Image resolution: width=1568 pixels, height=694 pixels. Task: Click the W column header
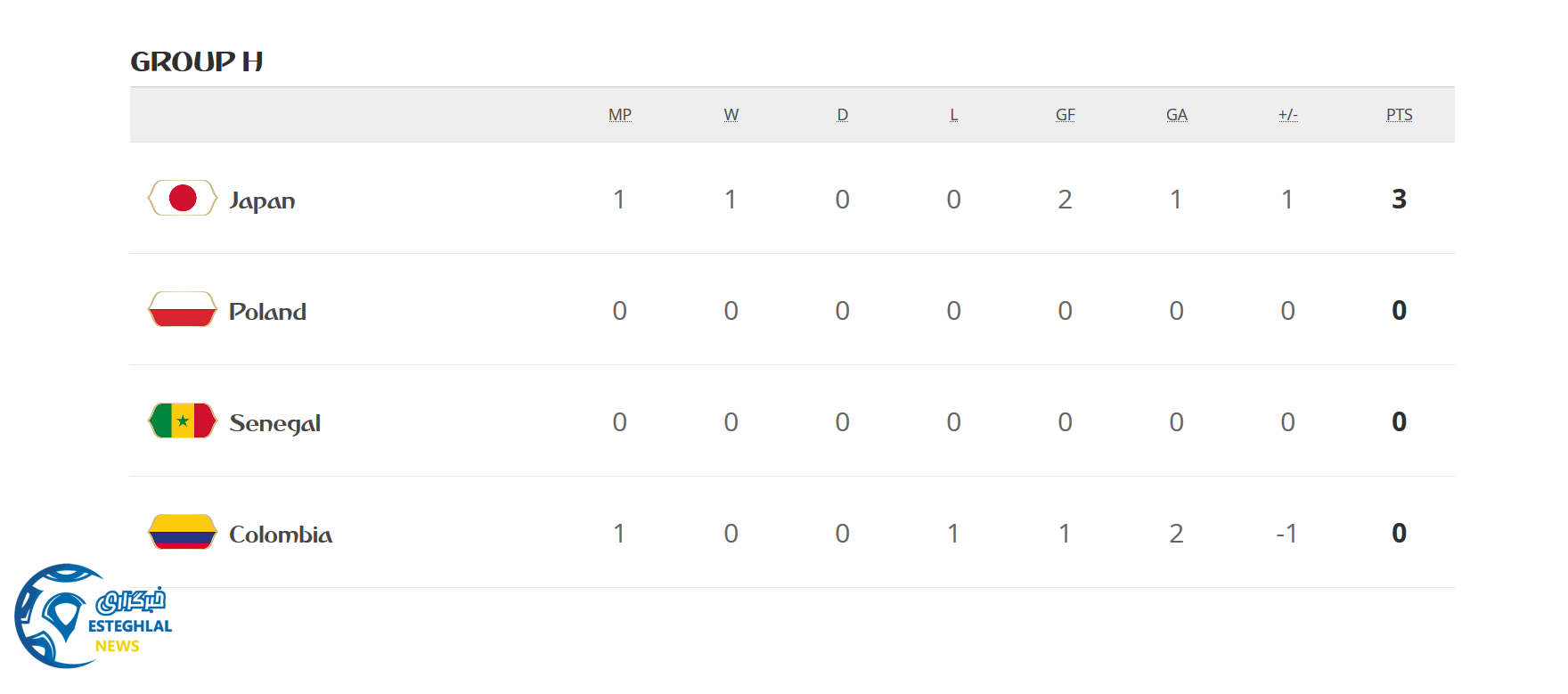(731, 115)
